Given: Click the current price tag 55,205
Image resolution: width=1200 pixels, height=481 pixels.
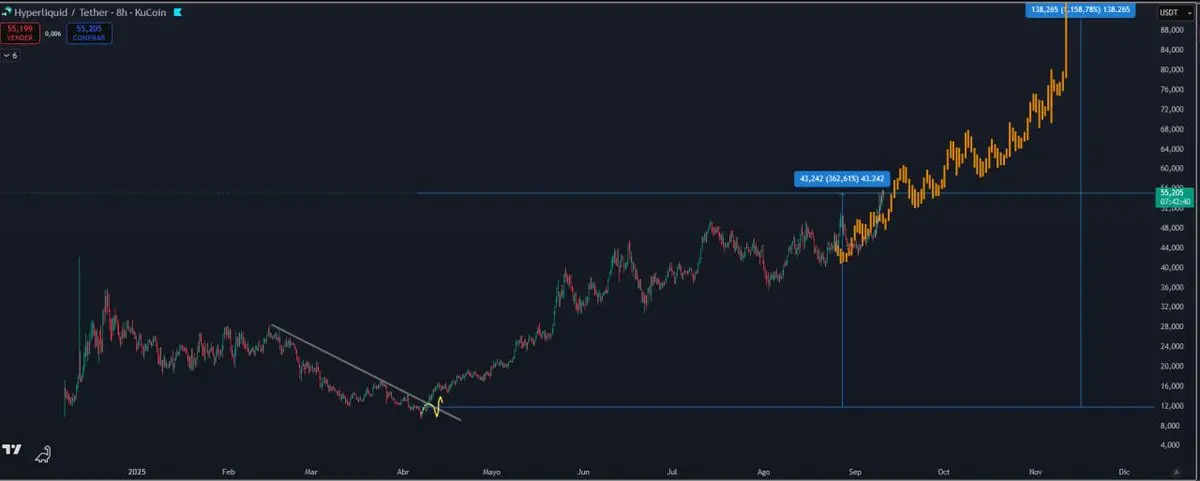Looking at the screenshot, I should tap(1174, 197).
